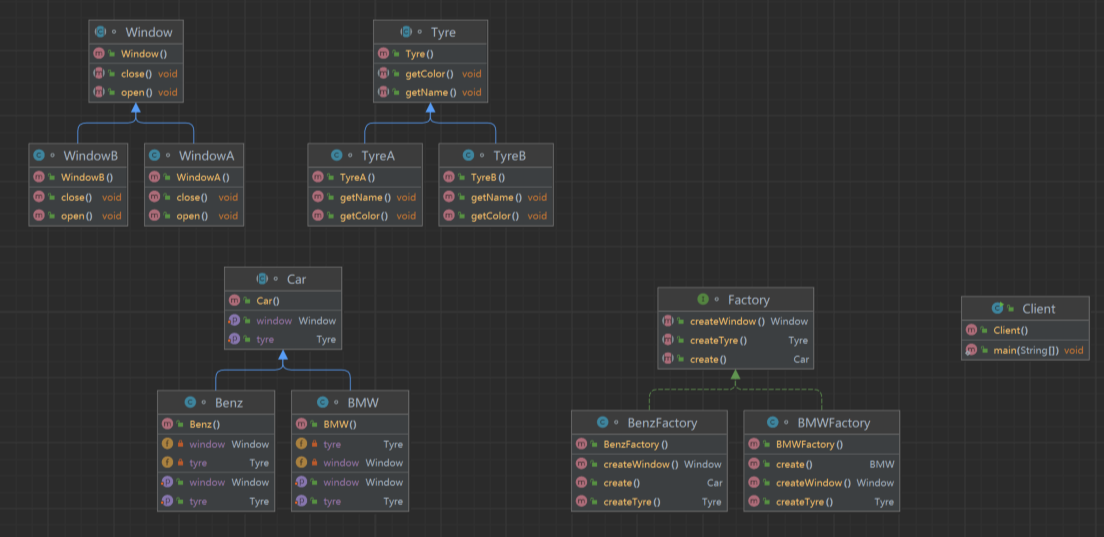Screen dimensions: 1104x537
Task: Select the Car() constructor row
Action: (268, 300)
